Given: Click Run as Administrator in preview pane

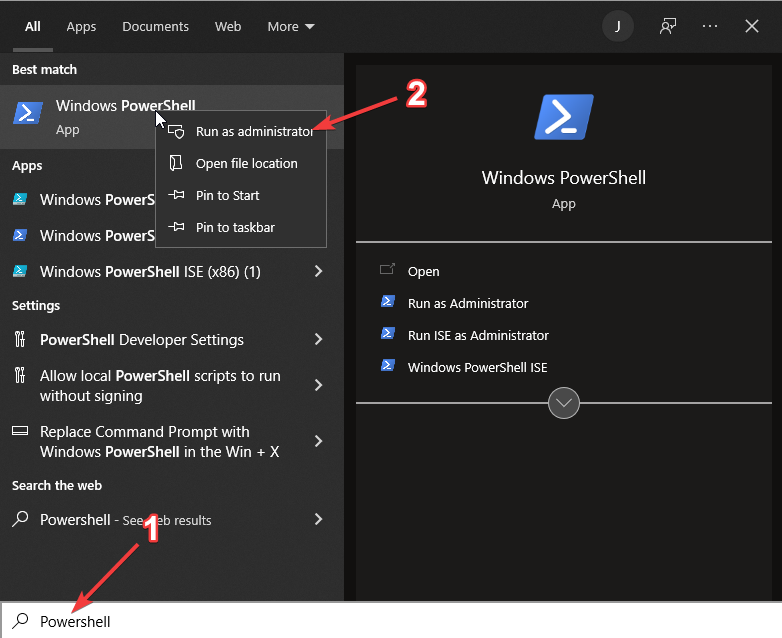Looking at the screenshot, I should point(468,303).
